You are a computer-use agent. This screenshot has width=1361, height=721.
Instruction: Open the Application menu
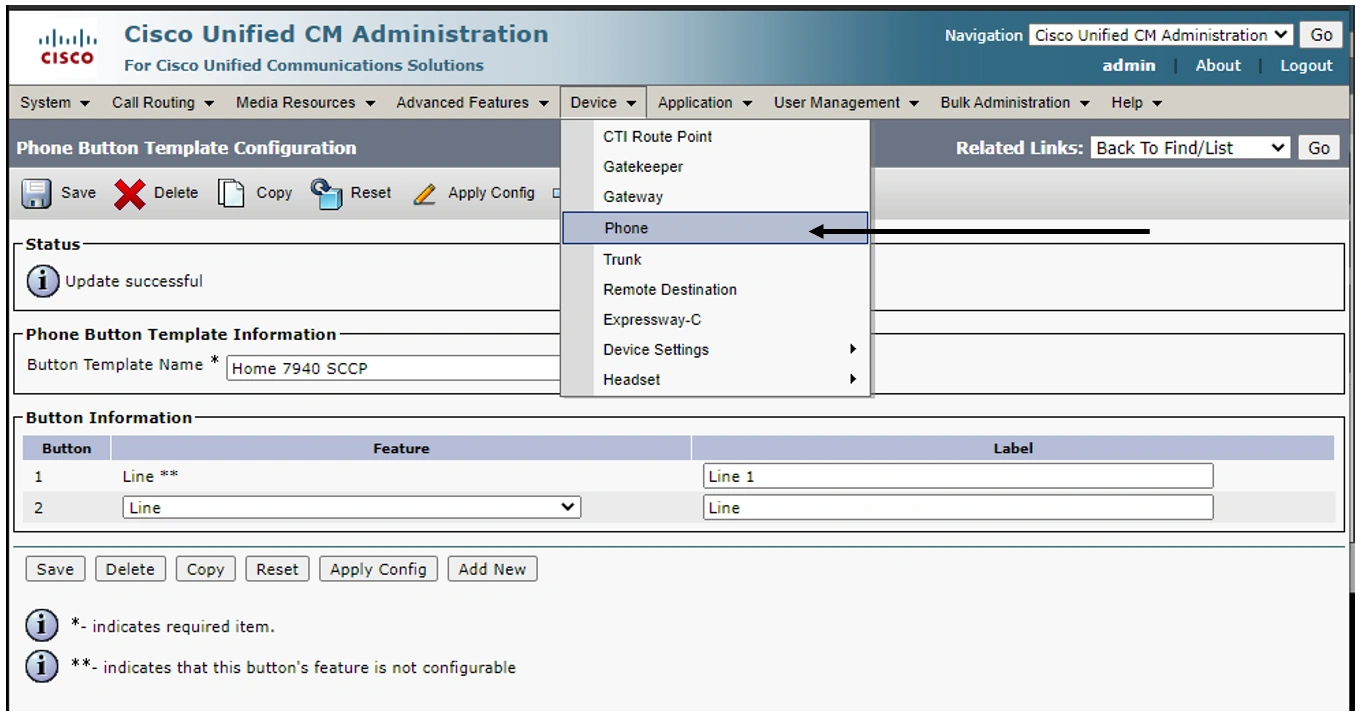coord(705,103)
